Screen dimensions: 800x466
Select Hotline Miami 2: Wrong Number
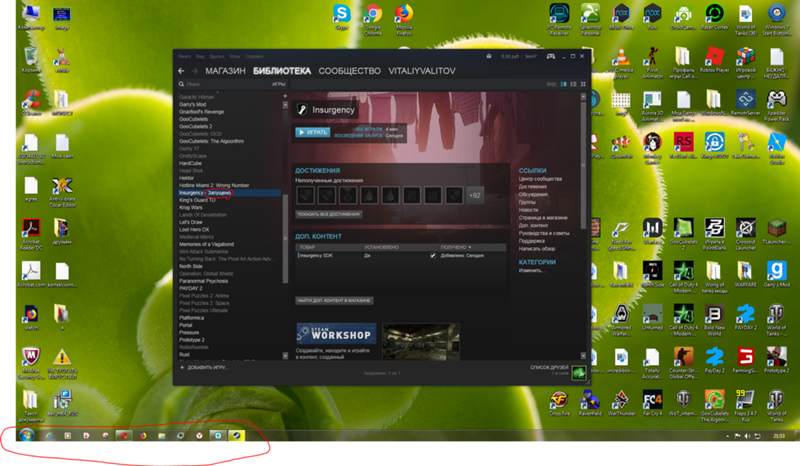[x=214, y=185]
